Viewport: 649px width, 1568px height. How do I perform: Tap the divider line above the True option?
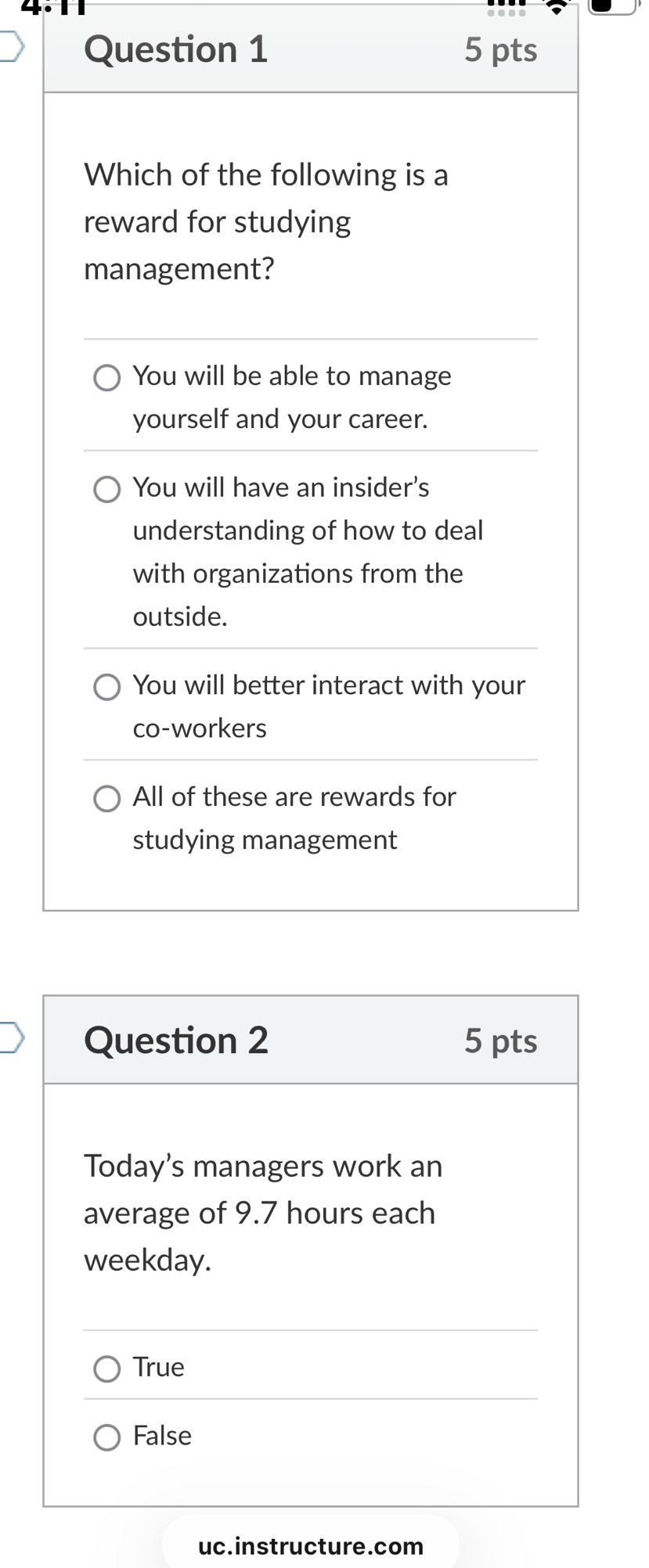click(310, 1329)
